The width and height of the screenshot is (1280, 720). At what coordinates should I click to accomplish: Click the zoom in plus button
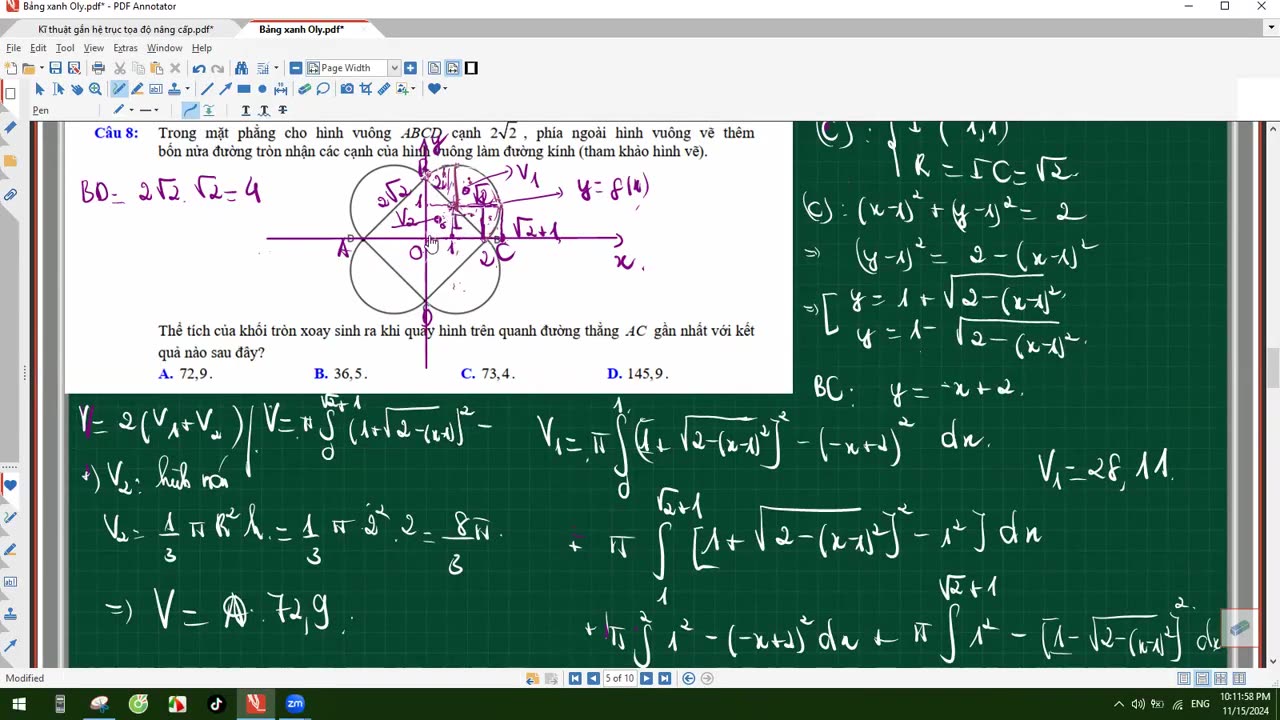pos(410,68)
